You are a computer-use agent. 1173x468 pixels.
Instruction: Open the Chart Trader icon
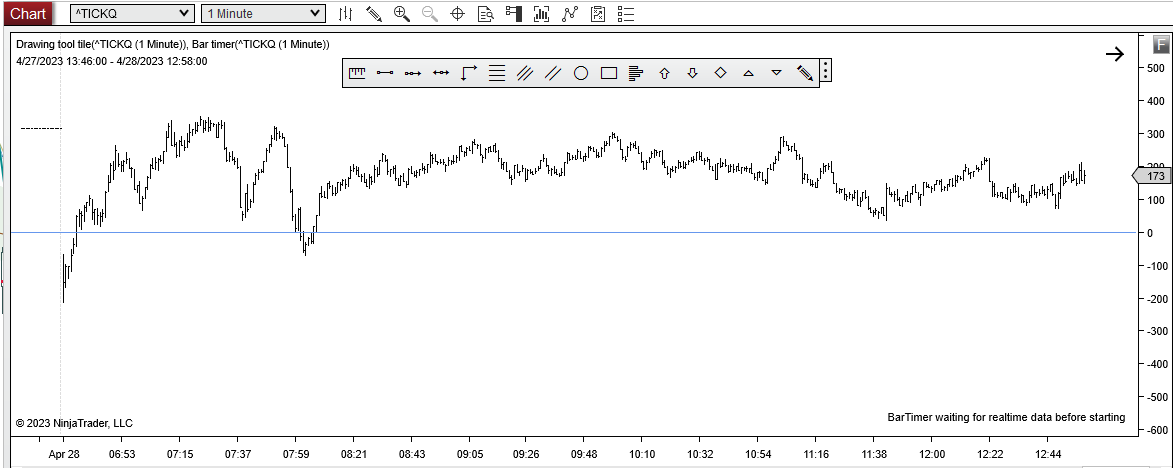[x=514, y=13]
